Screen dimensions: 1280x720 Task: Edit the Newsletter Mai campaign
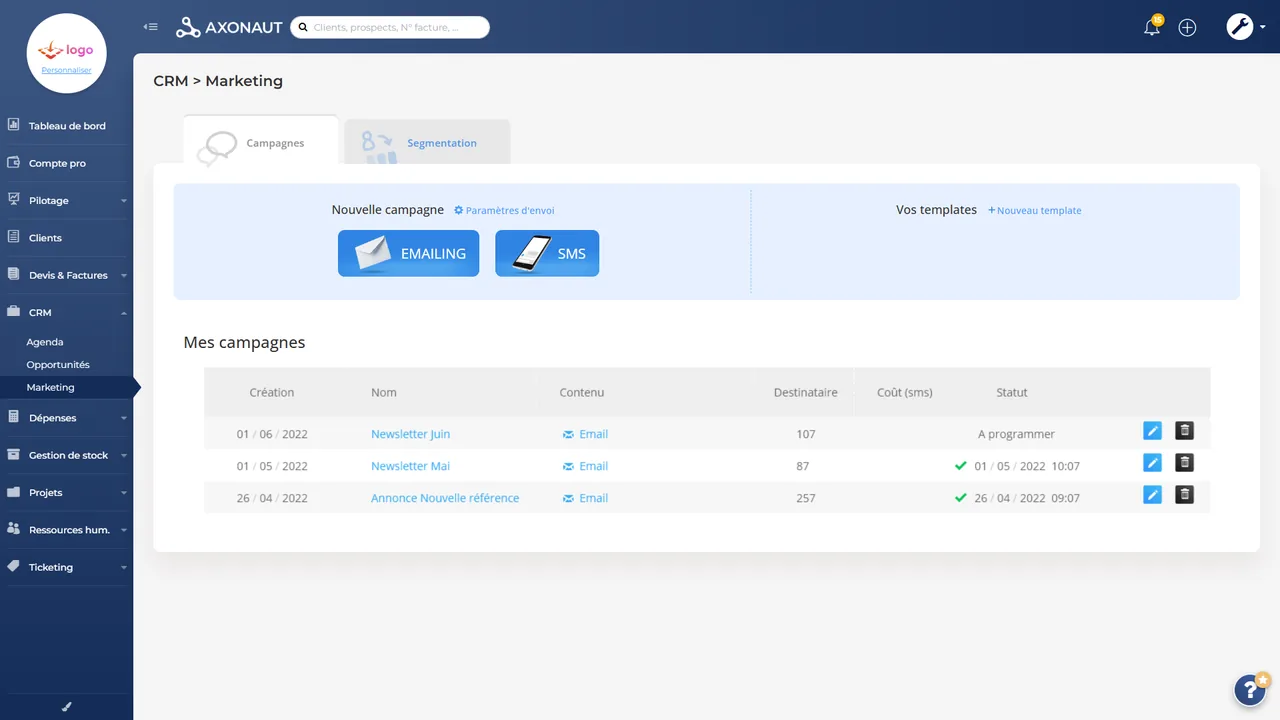click(x=1152, y=463)
